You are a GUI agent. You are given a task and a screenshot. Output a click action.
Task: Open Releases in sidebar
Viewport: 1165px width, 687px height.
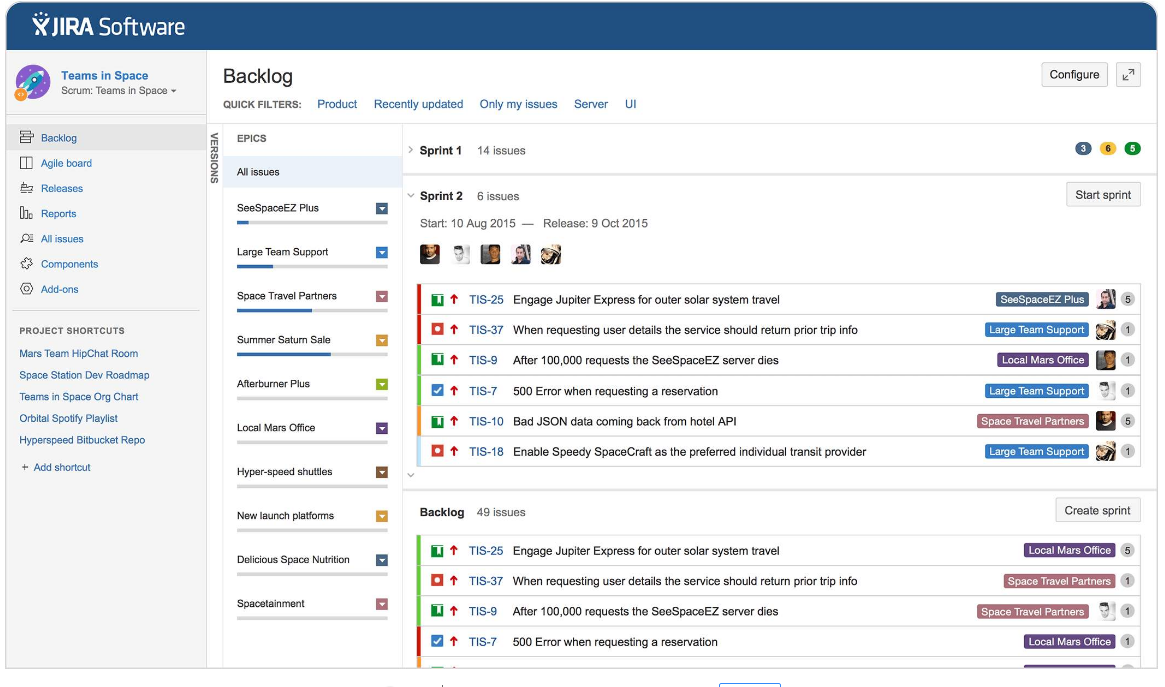62,188
